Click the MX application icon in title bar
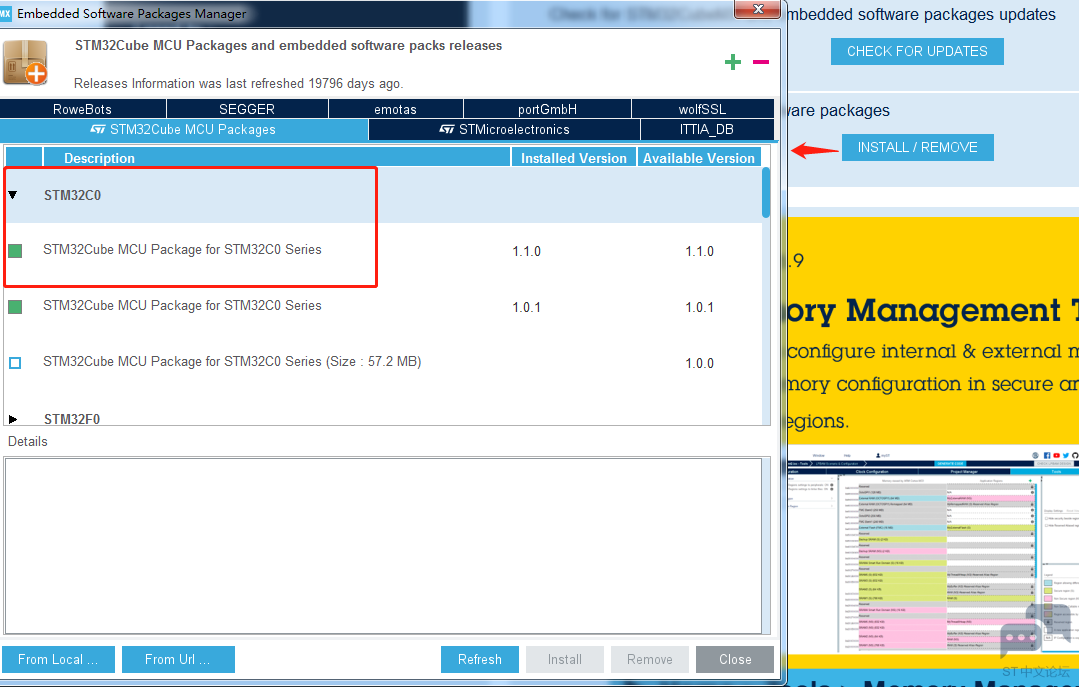The image size is (1079, 687). (x=6, y=13)
